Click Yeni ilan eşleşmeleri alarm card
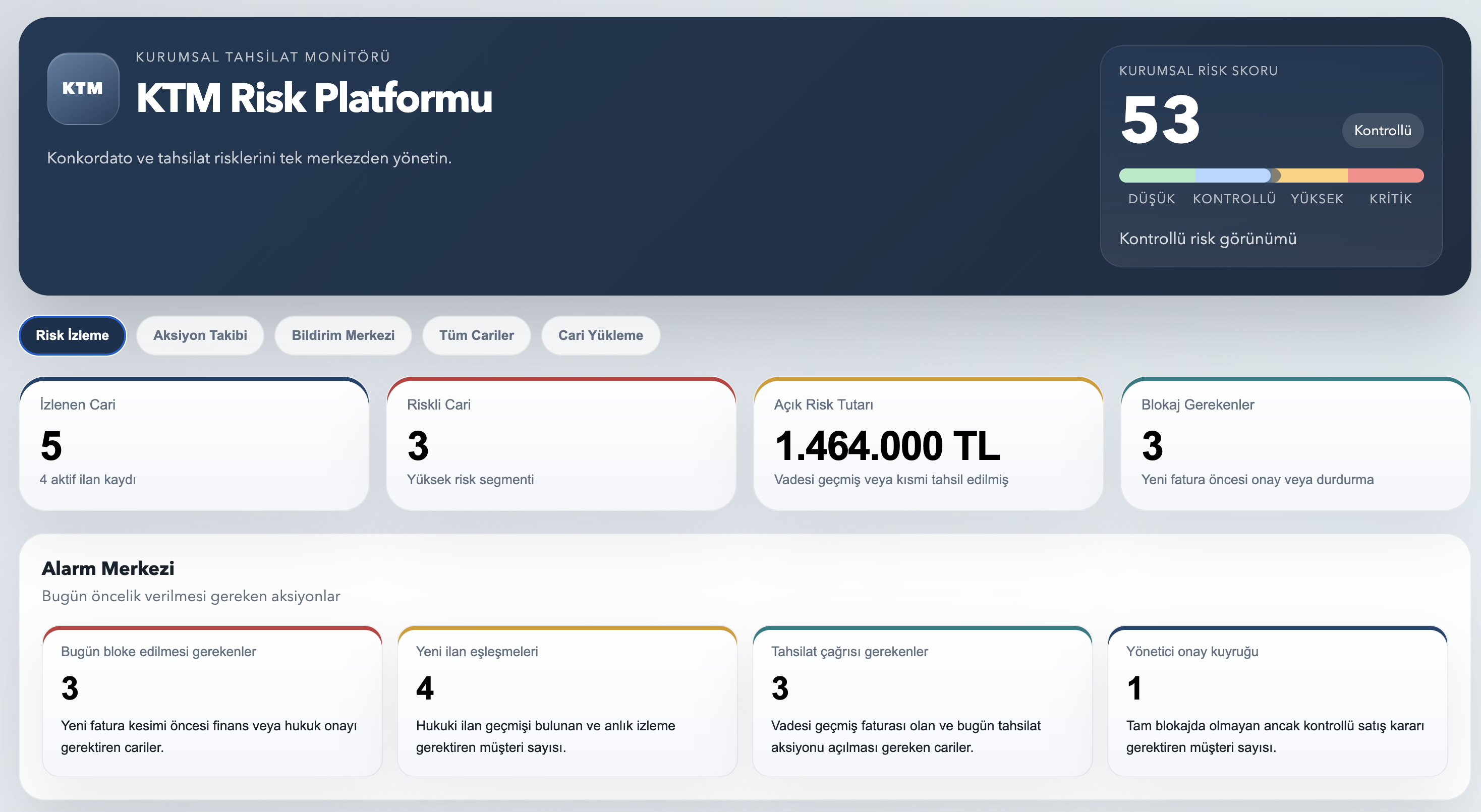This screenshot has width=1481, height=812. tap(567, 701)
